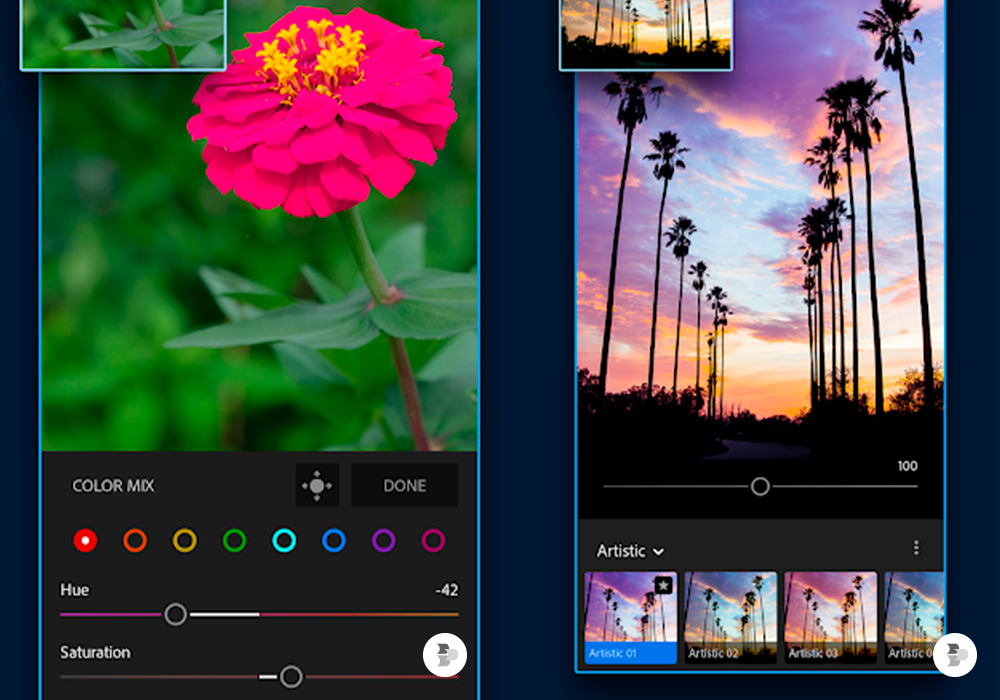Viewport: 1000px width, 700px height.
Task: Apply the Artistic 03 preset thumbnail
Action: click(830, 616)
